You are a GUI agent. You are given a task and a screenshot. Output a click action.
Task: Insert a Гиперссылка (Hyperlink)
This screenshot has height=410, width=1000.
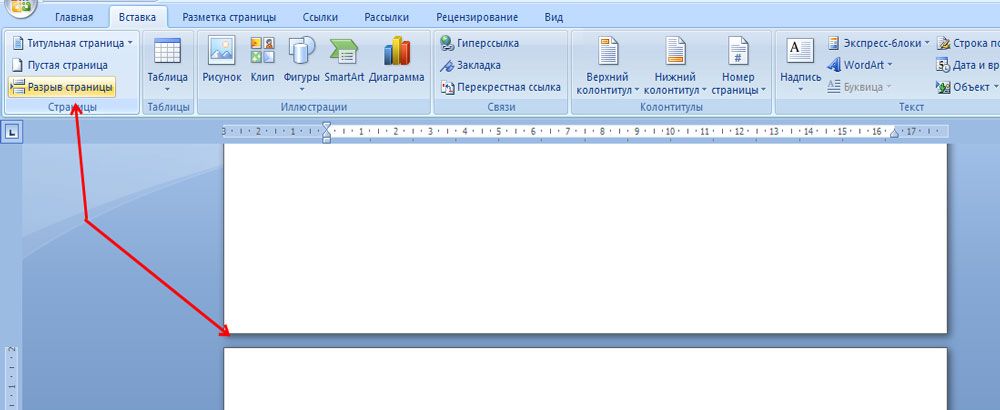pyautogui.click(x=486, y=43)
